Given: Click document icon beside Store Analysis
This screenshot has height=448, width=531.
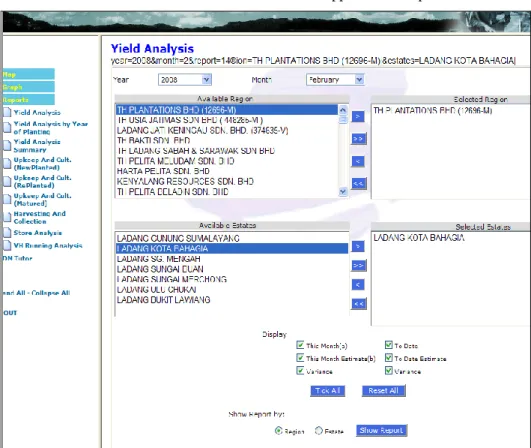Looking at the screenshot, I should (7, 233).
